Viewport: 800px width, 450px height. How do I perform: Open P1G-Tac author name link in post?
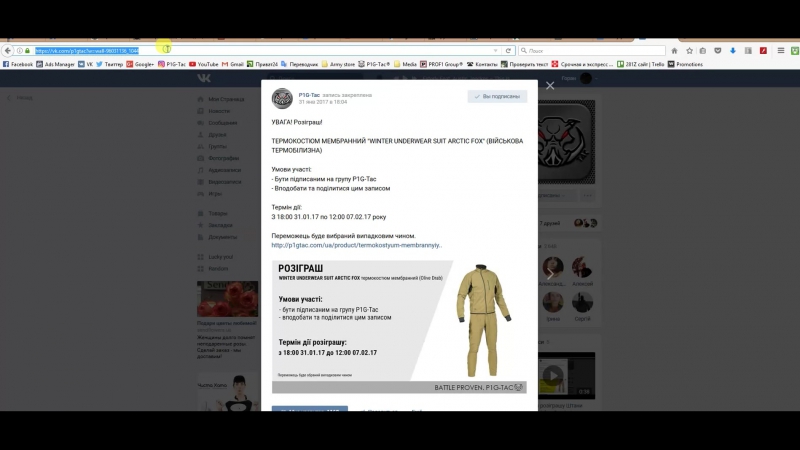(309, 95)
